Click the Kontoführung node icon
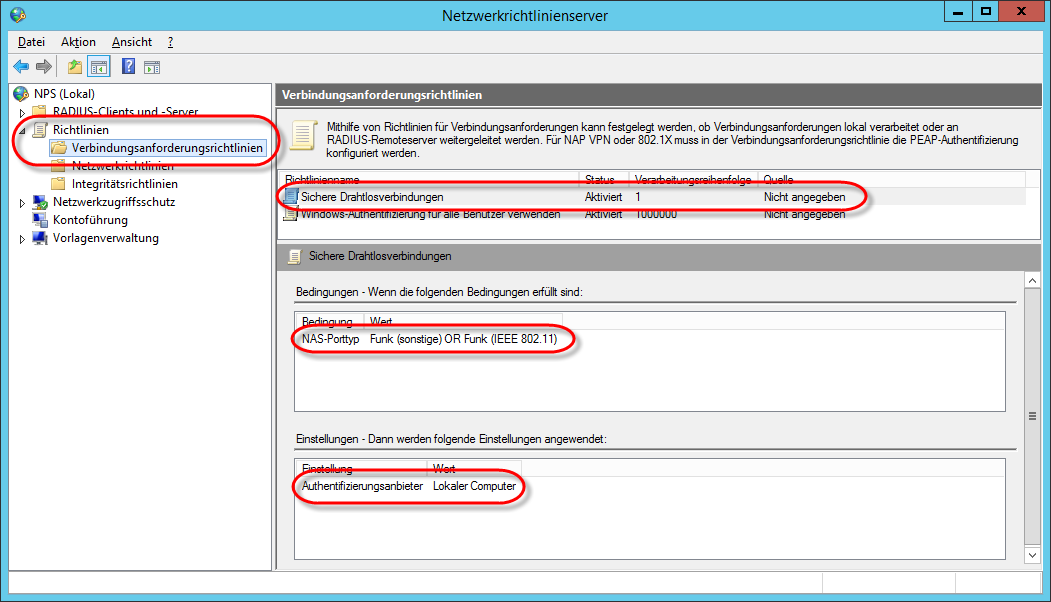The width and height of the screenshot is (1051, 602). coord(40,220)
